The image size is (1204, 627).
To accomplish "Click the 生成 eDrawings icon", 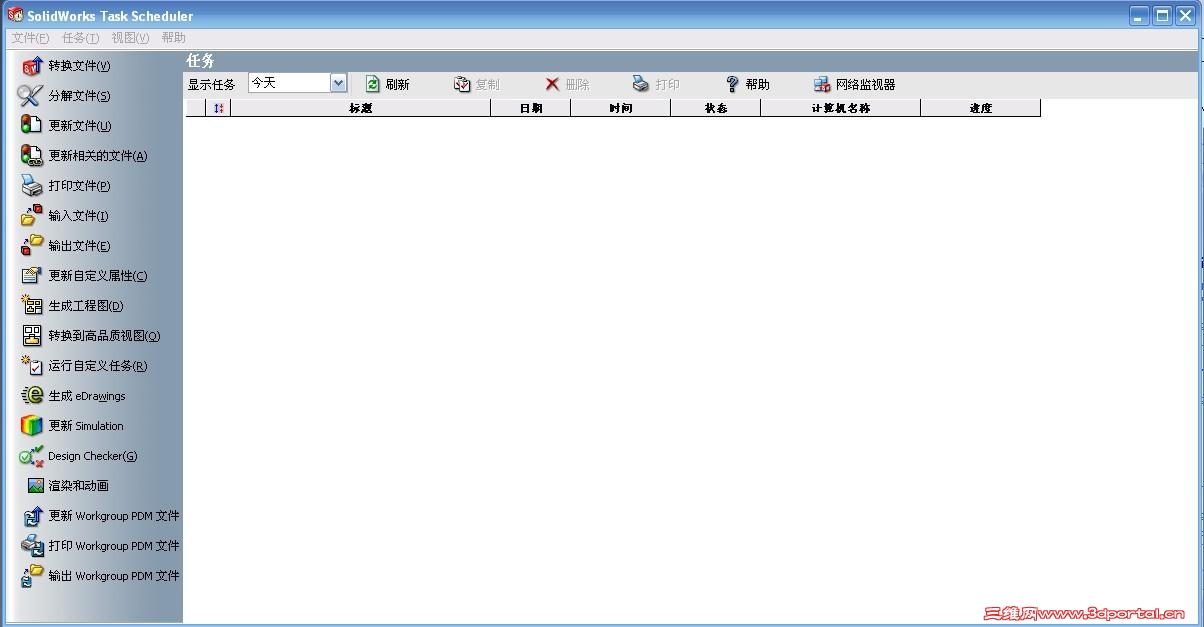I will pos(32,396).
